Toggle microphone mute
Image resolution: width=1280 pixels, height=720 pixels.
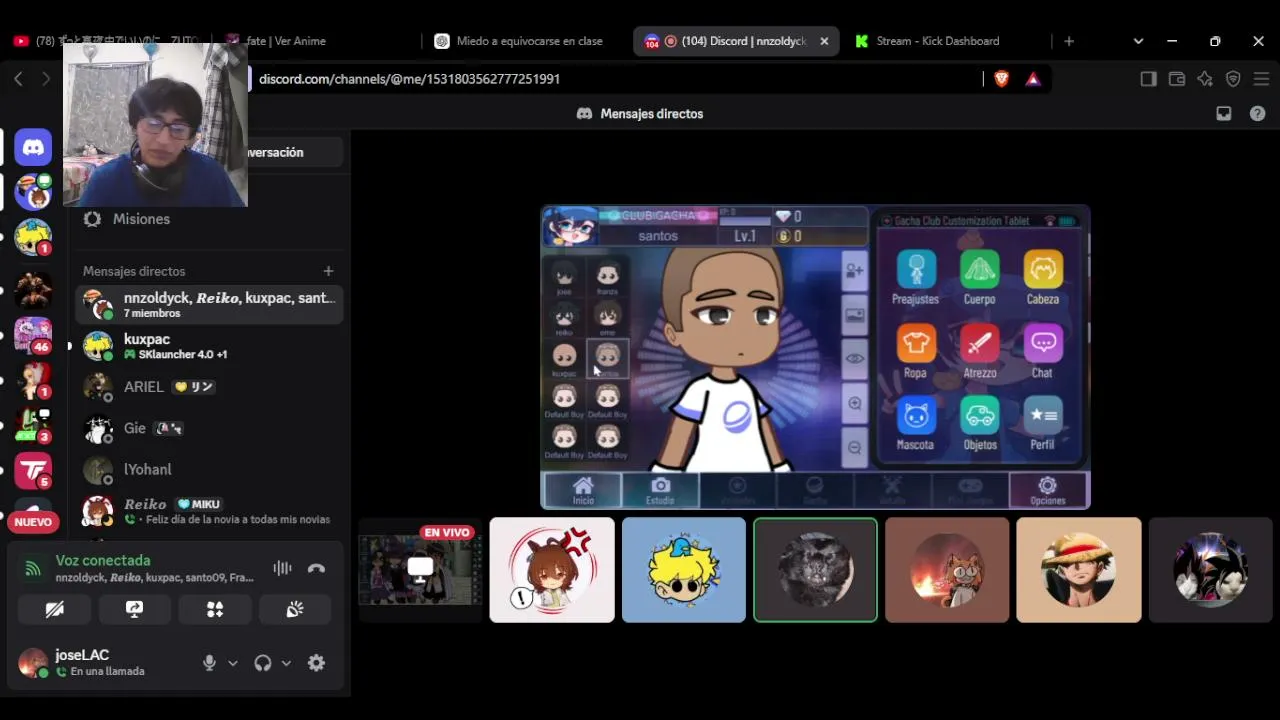tap(209, 663)
